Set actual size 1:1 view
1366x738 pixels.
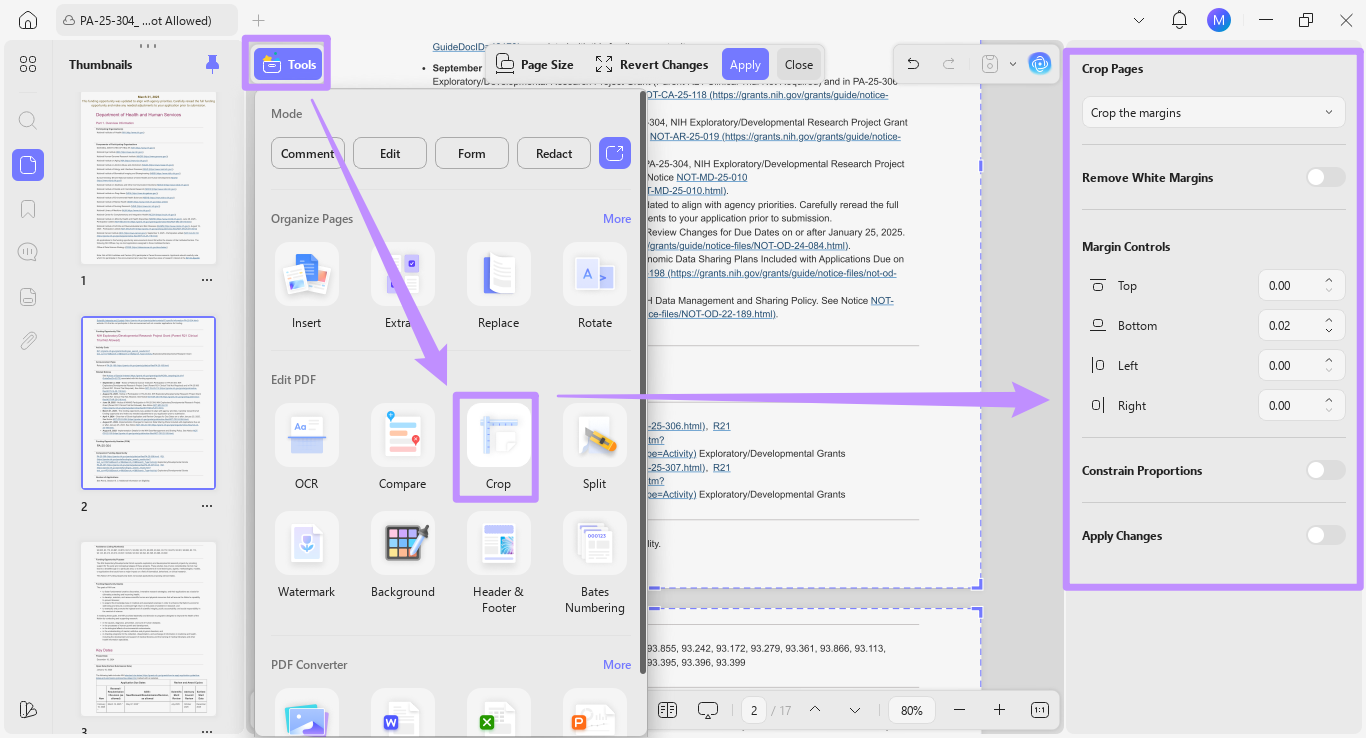point(1040,710)
